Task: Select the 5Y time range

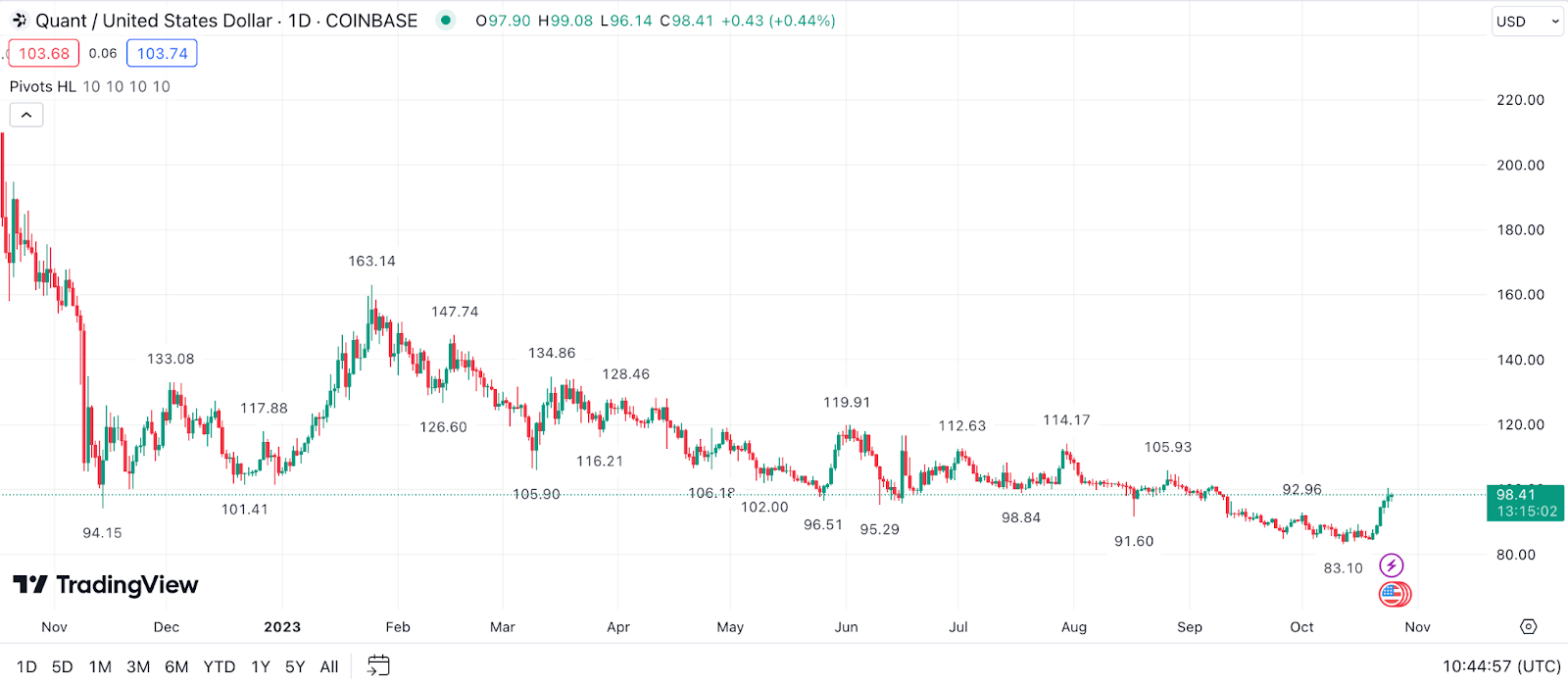Action: 295,667
